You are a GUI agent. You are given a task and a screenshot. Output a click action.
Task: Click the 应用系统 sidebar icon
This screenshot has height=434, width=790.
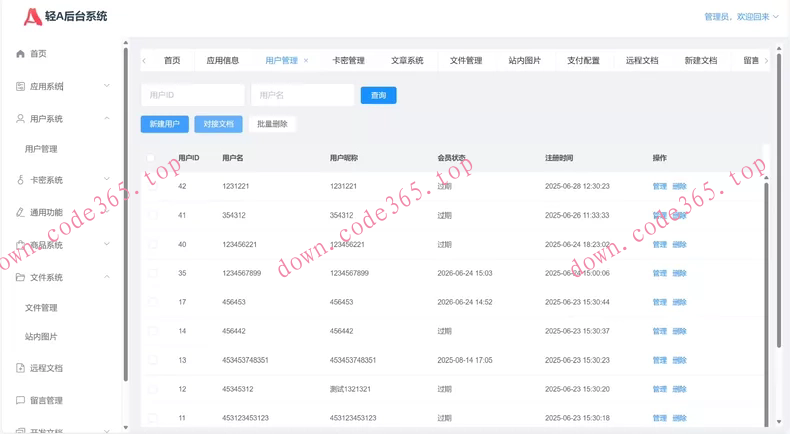pos(20,86)
